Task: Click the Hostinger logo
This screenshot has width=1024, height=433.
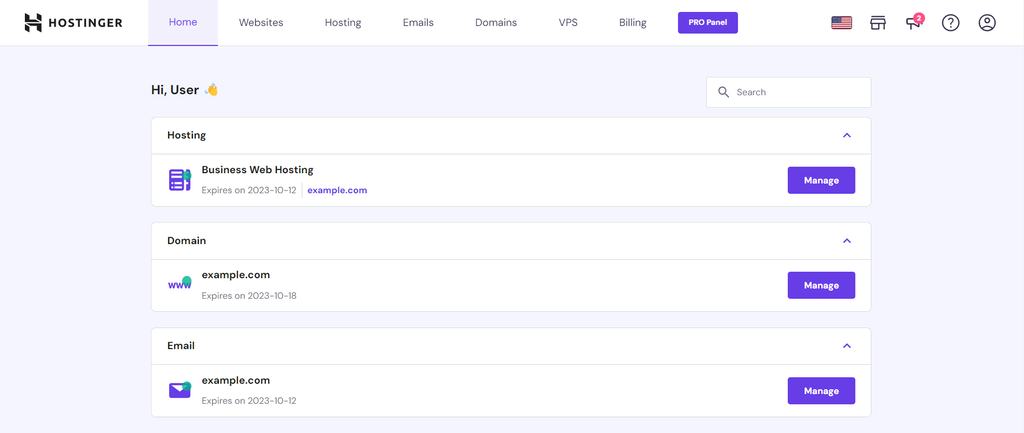Action: pos(73,23)
